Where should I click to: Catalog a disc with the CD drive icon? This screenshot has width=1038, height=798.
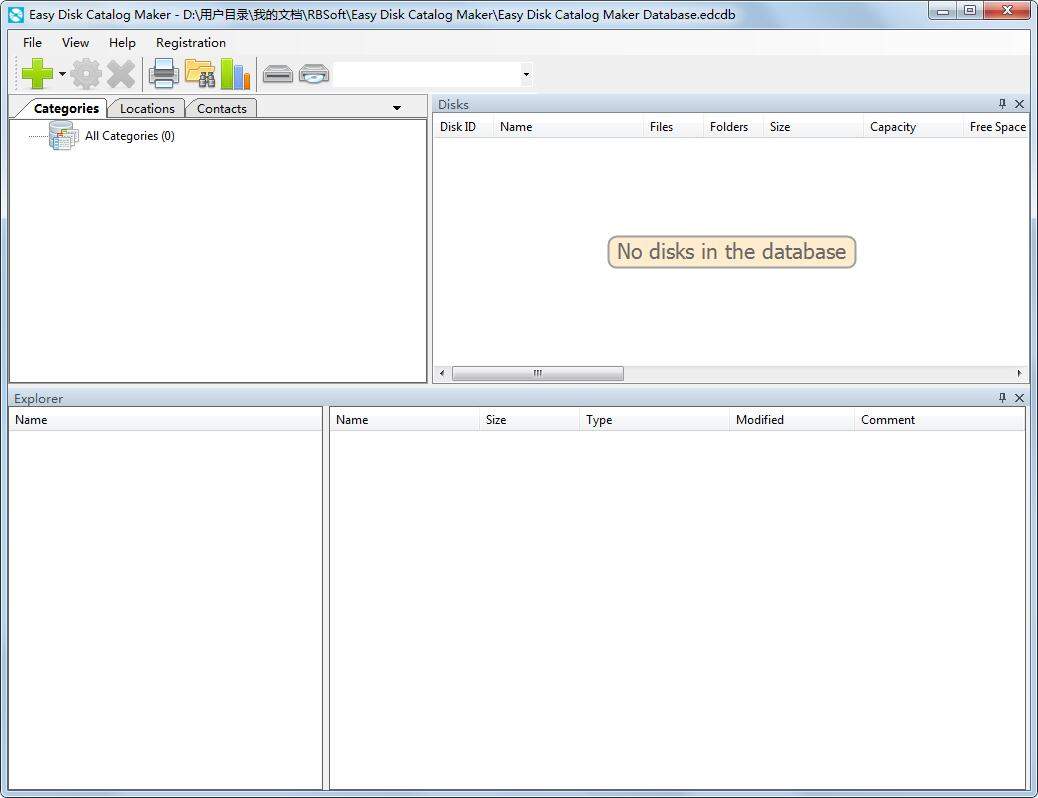(x=314, y=73)
